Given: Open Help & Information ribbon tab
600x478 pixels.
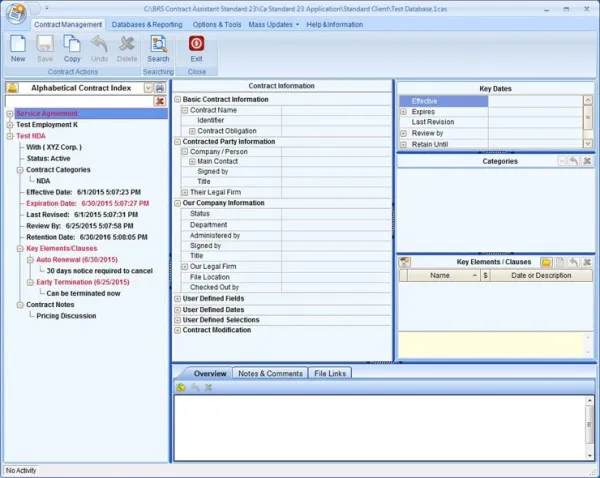Looking at the screenshot, I should click(x=334, y=24).
